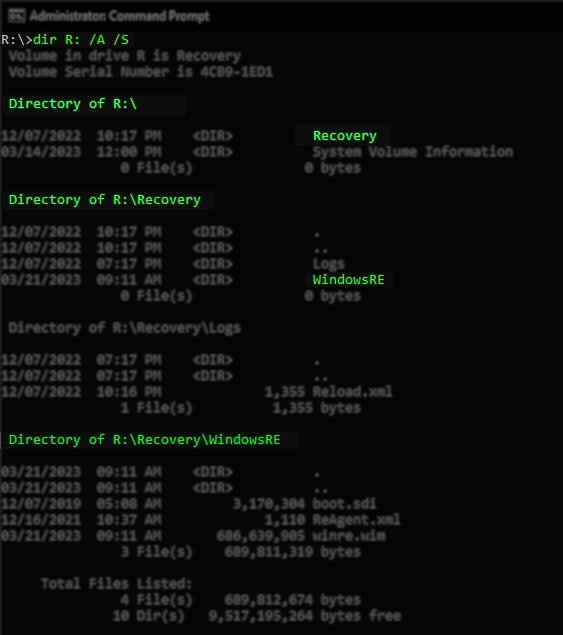Screen dimensions: 563x635
Task: Click the Directory of R:\Recovery\Logs line
Action: coord(125,328)
